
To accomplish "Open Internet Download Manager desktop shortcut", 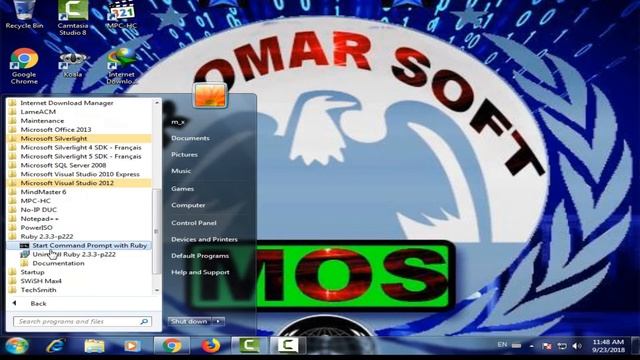I will coord(121,66).
